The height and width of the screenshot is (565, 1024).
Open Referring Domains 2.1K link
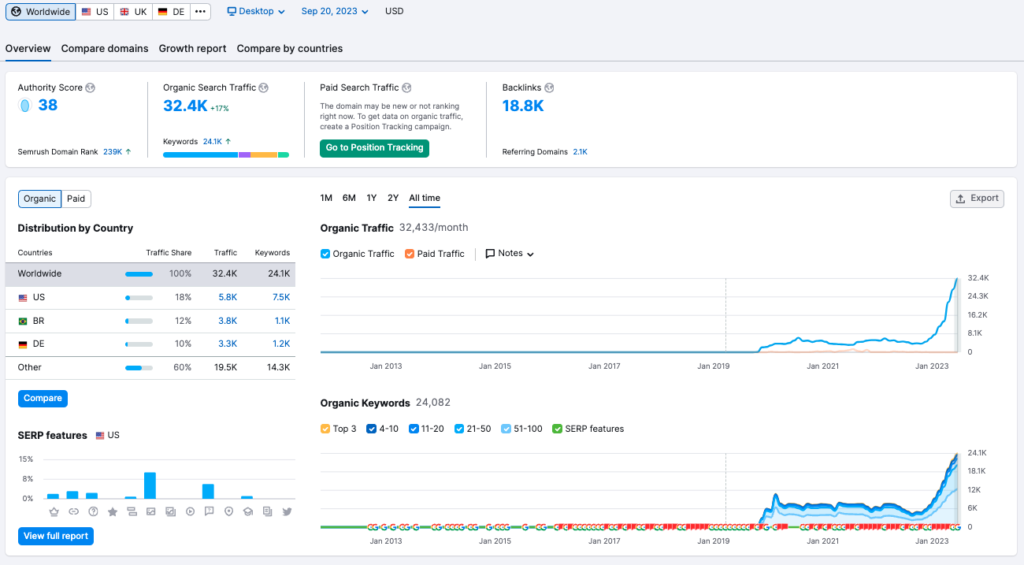point(580,152)
